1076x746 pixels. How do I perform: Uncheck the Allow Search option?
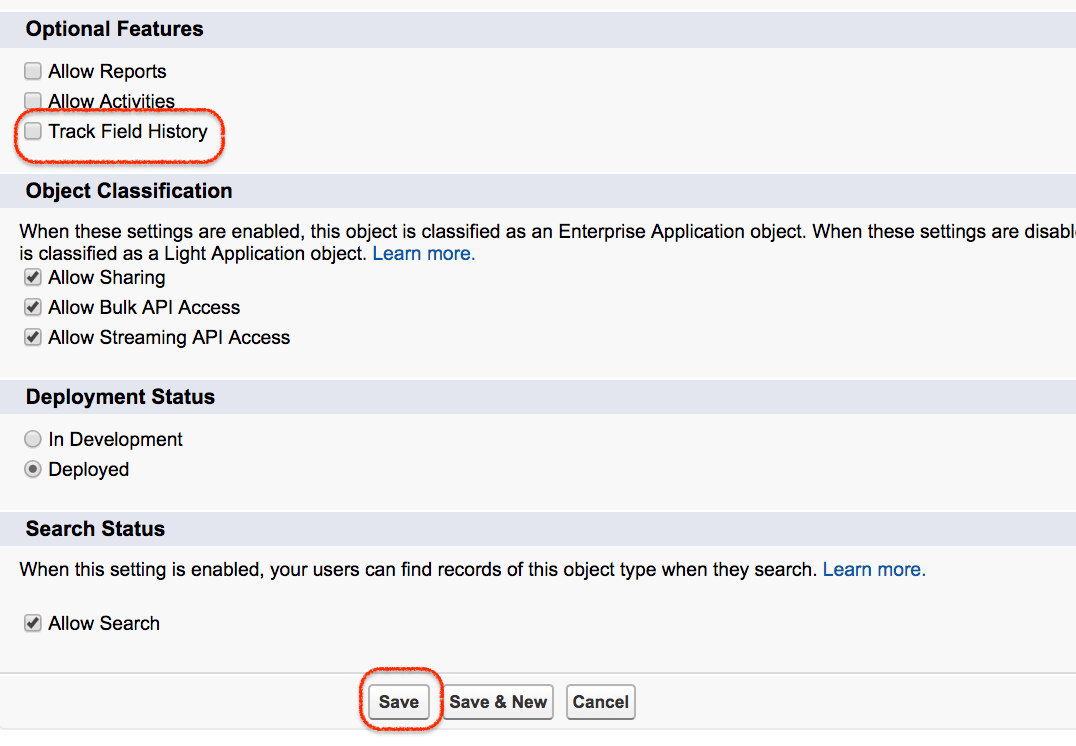(x=31, y=622)
